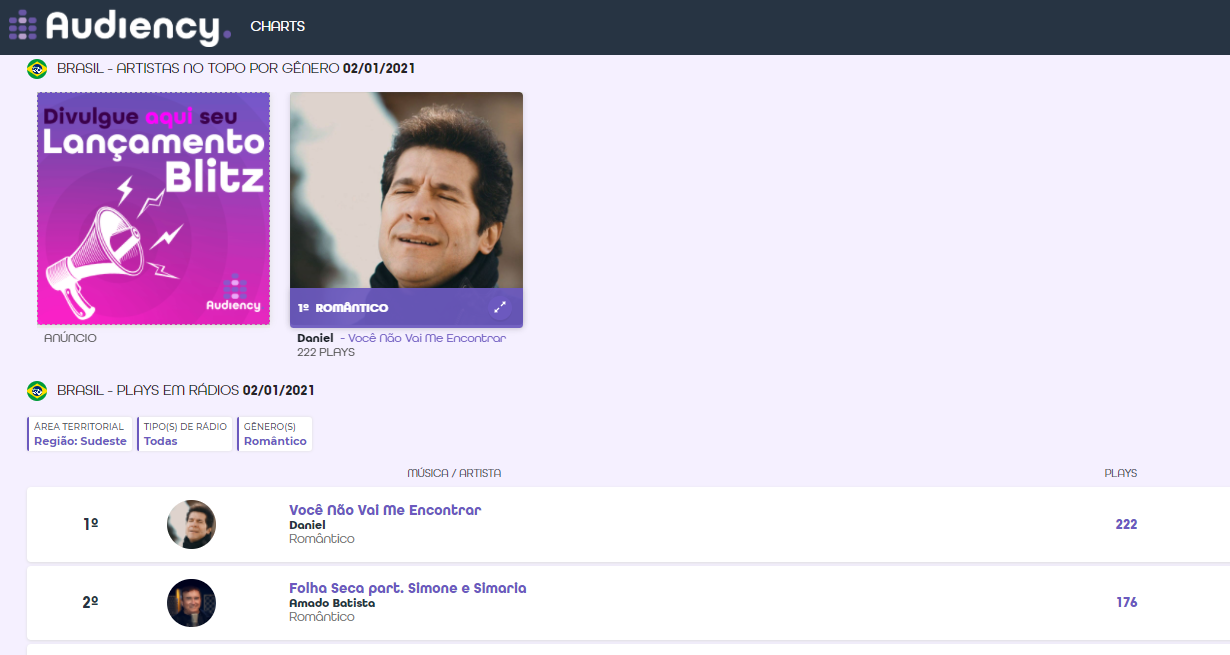
Task: Expand the Romântico card with the arrows icon
Action: [x=500, y=308]
